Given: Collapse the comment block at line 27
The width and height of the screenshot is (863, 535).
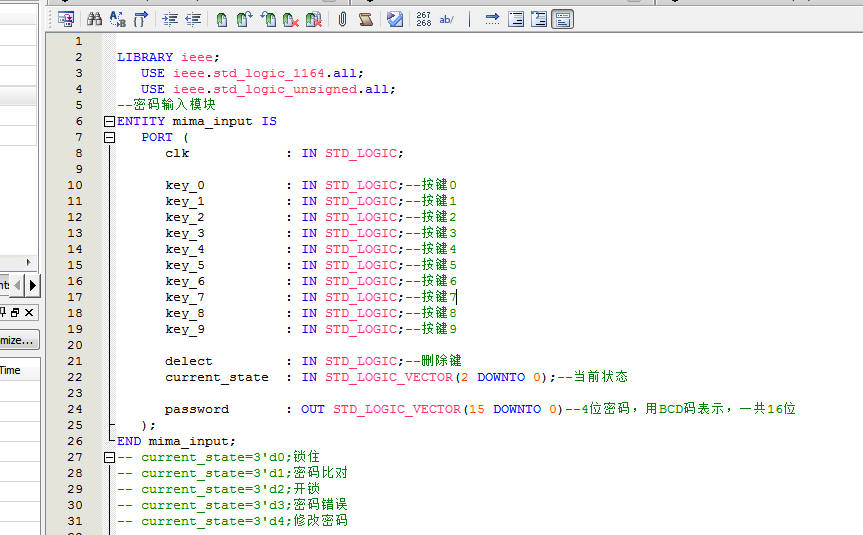Looking at the screenshot, I should pyautogui.click(x=110, y=457).
